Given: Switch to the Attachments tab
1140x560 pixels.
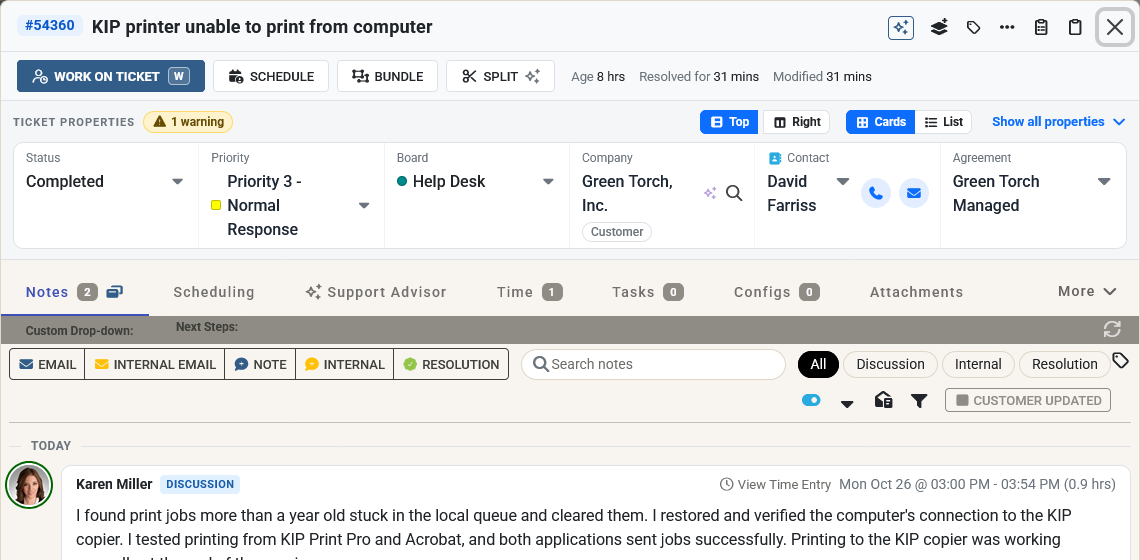Looking at the screenshot, I should click(x=916, y=292).
